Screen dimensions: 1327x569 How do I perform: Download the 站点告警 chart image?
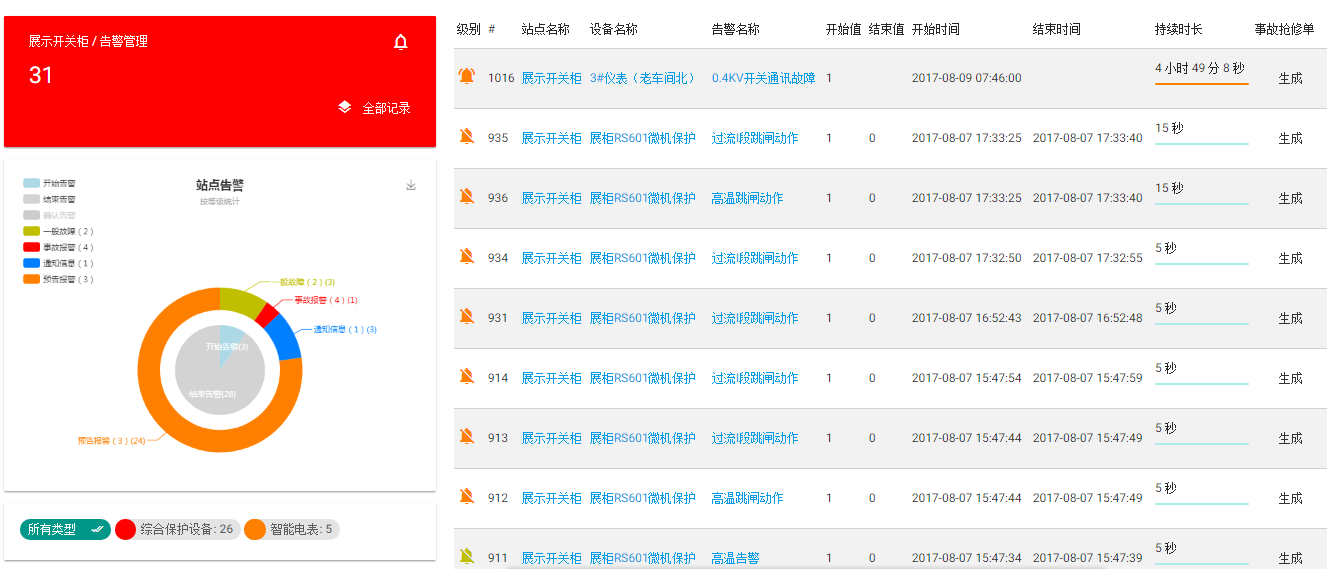point(410,185)
